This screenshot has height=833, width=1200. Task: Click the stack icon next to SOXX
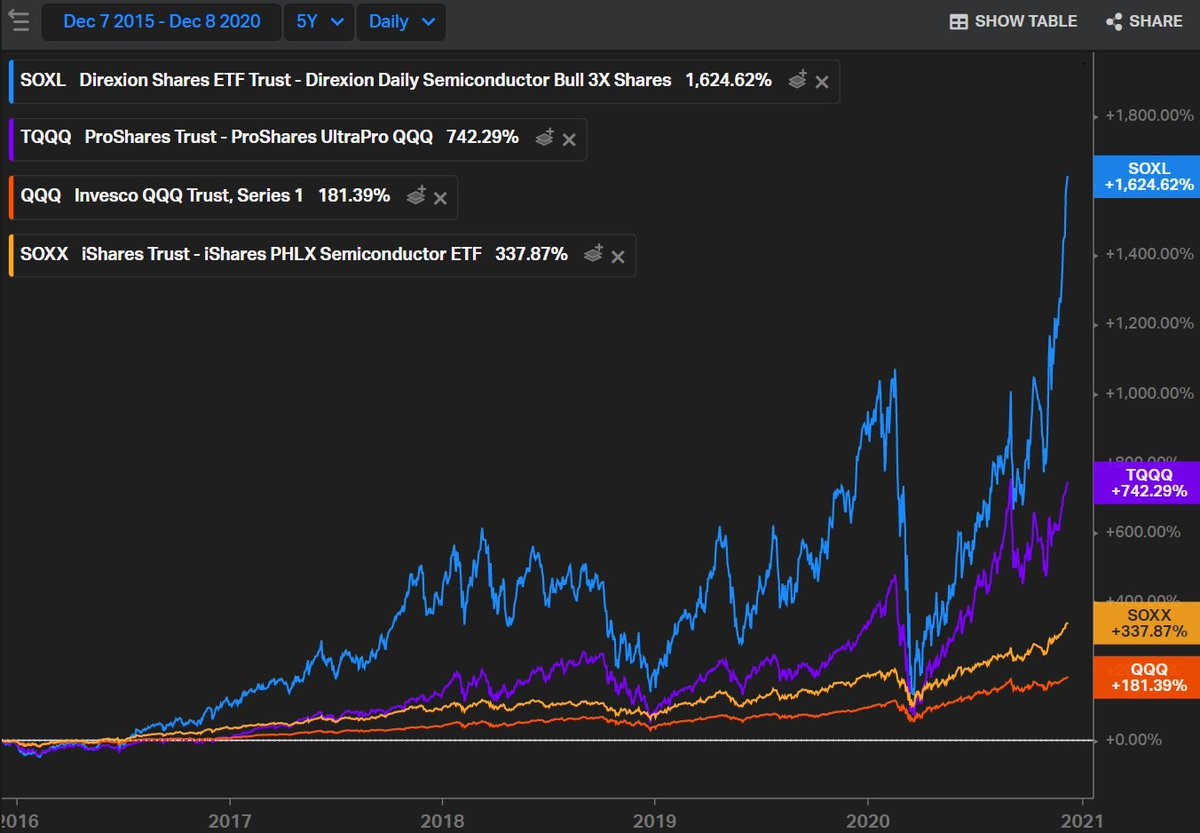tap(593, 254)
